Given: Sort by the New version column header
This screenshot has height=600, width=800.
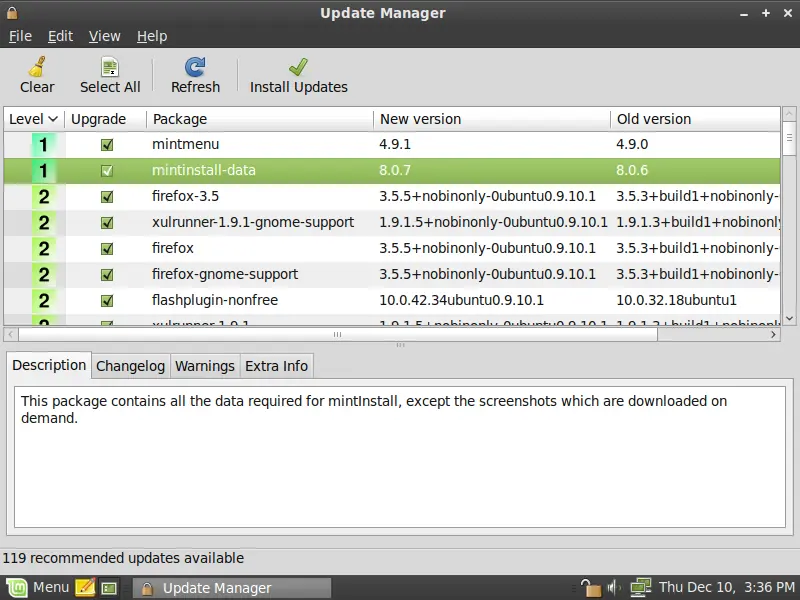Looking at the screenshot, I should click(x=492, y=119).
